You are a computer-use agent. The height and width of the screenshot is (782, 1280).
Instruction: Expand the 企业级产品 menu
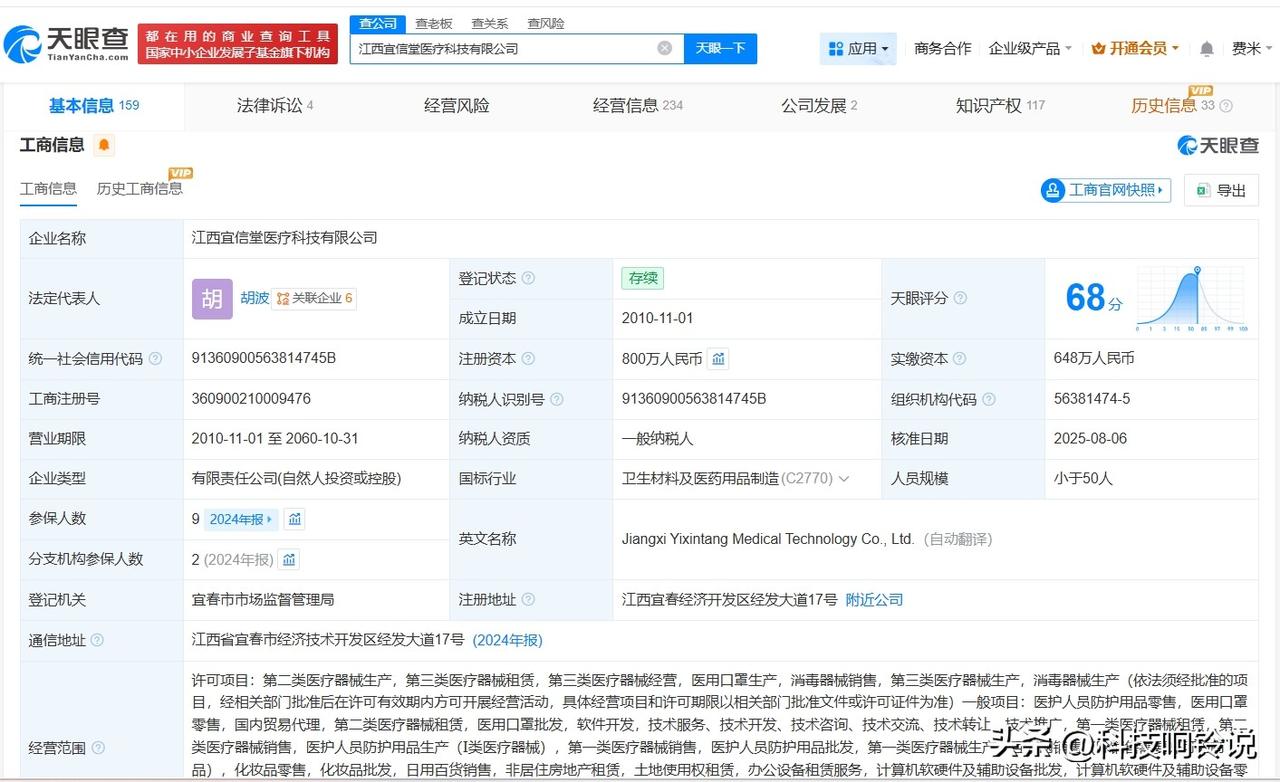point(1030,48)
